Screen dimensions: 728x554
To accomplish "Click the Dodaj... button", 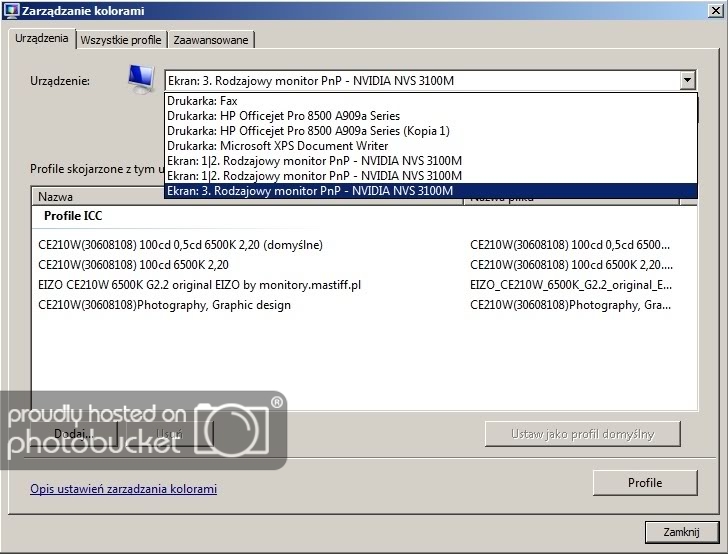I will point(73,434).
